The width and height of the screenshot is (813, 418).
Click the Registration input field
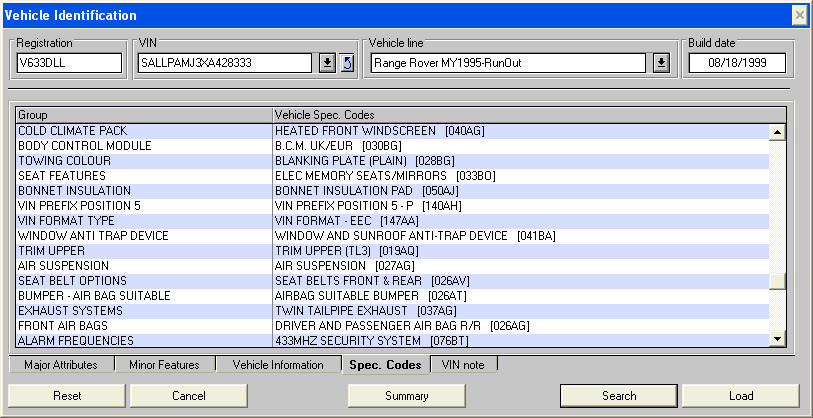69,63
